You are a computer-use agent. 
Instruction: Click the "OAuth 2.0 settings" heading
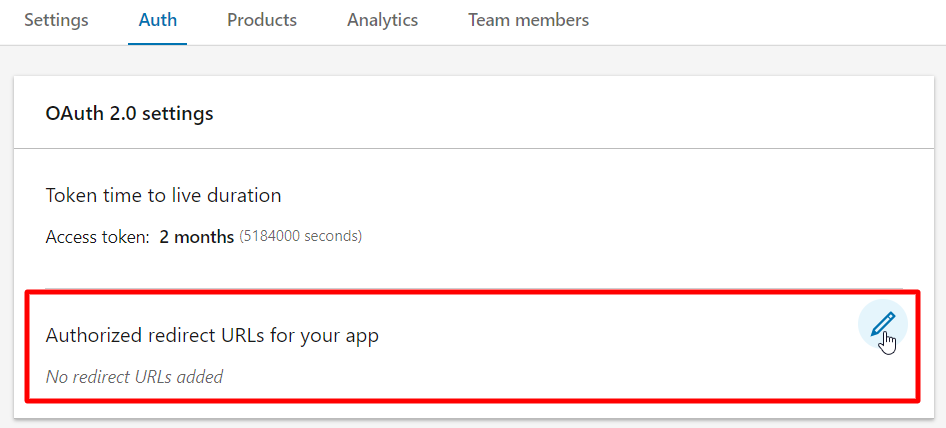point(129,113)
